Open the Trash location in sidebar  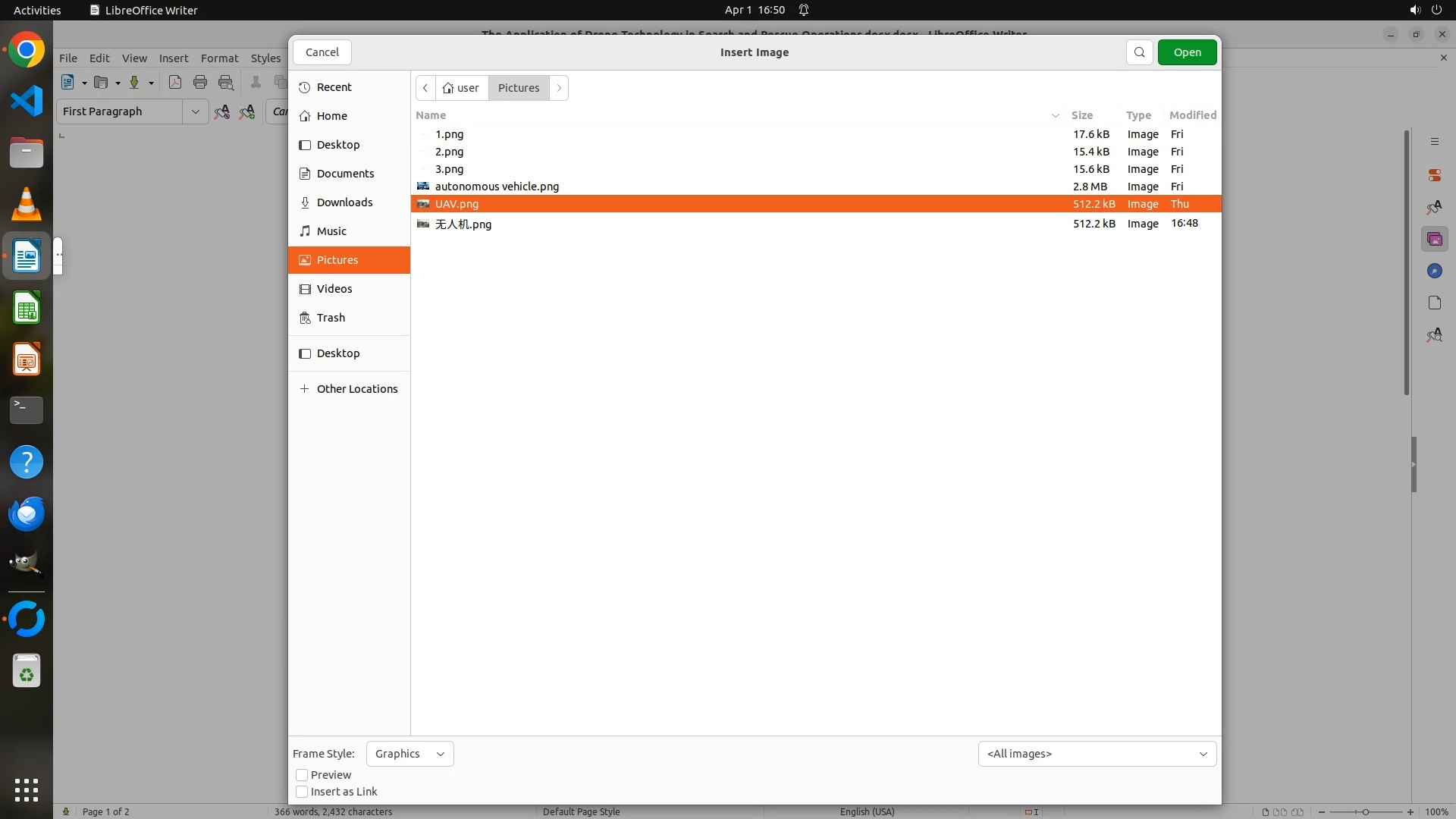(x=331, y=318)
